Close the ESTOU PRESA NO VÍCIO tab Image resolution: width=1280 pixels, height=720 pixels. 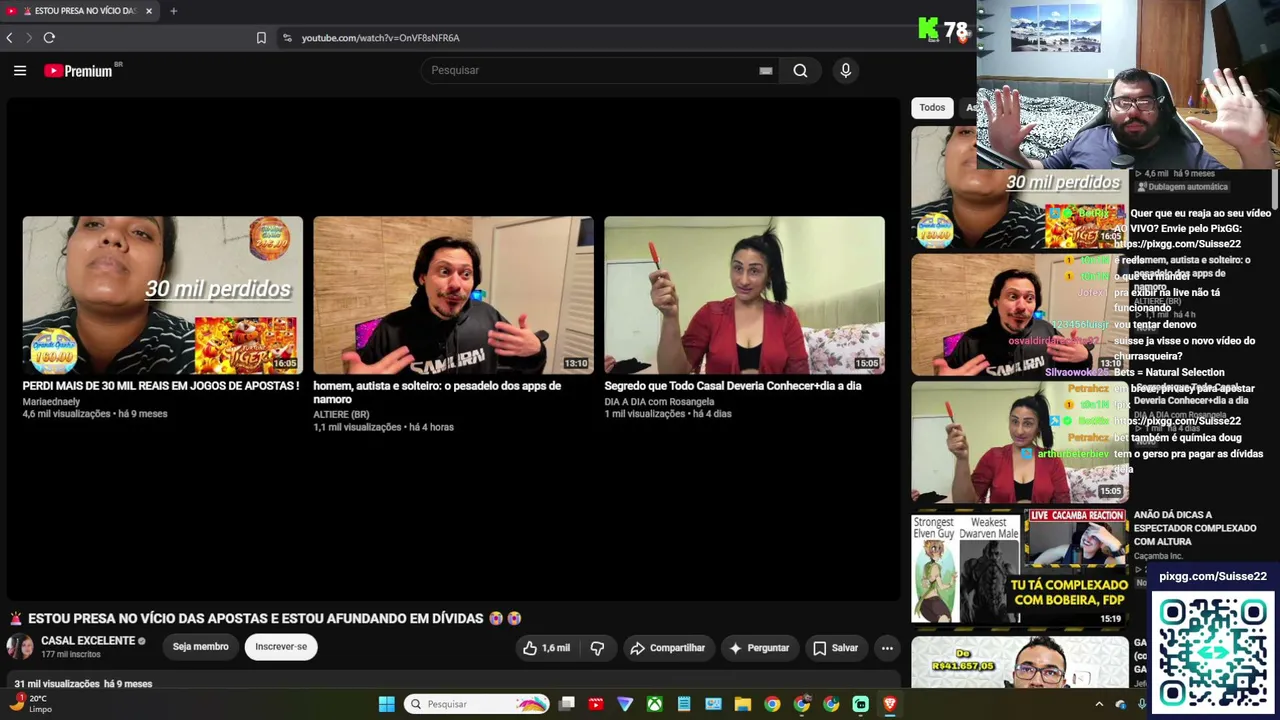[149, 11]
